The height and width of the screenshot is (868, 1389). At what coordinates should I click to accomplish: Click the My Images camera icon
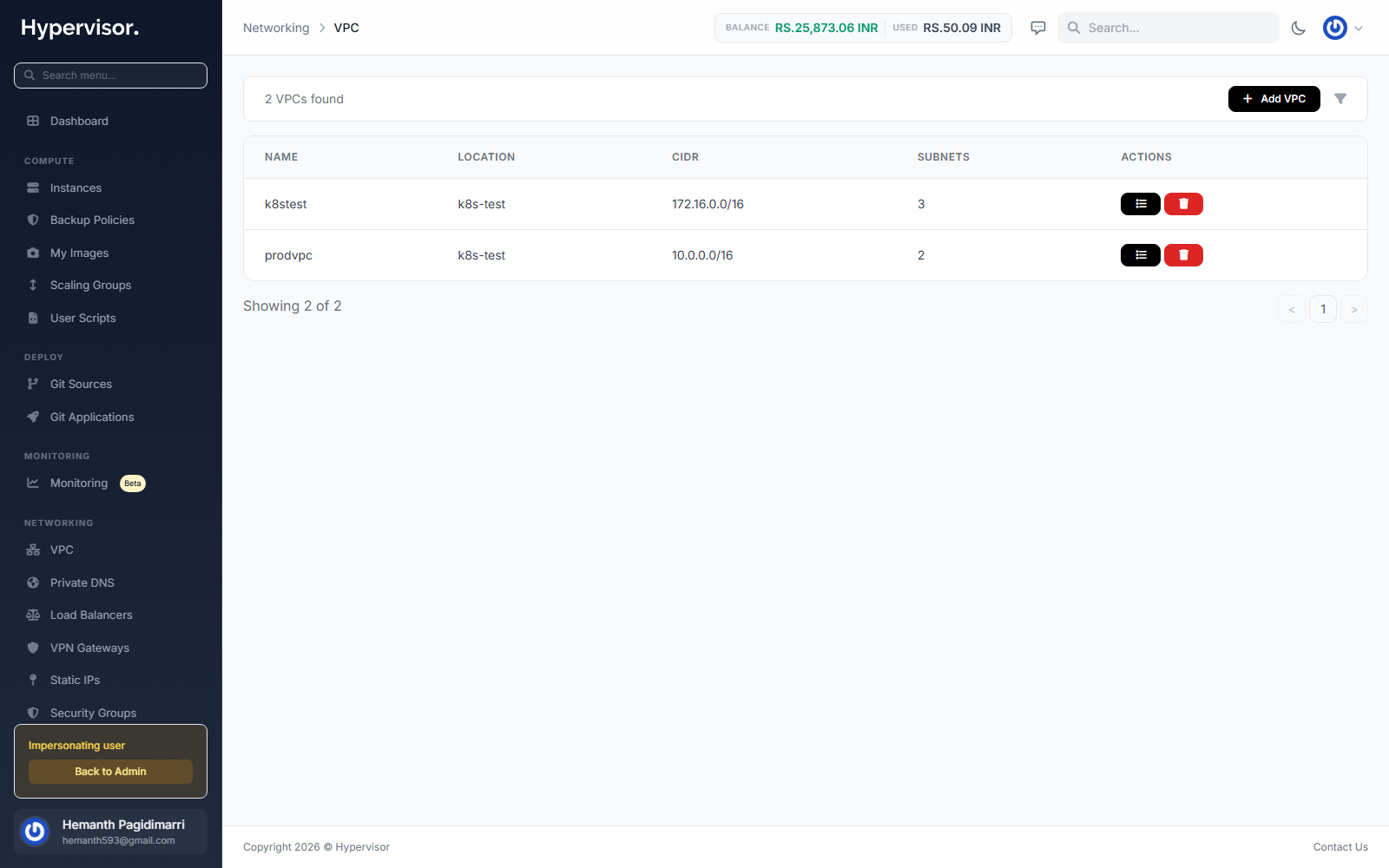(33, 253)
